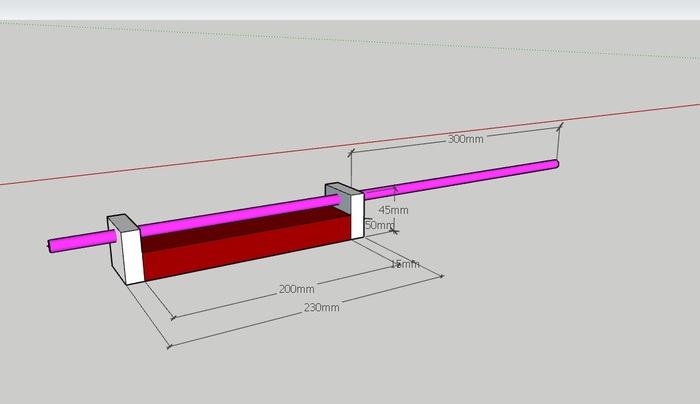Select the 300mm dimension label
700x404 pixels.
466,140
